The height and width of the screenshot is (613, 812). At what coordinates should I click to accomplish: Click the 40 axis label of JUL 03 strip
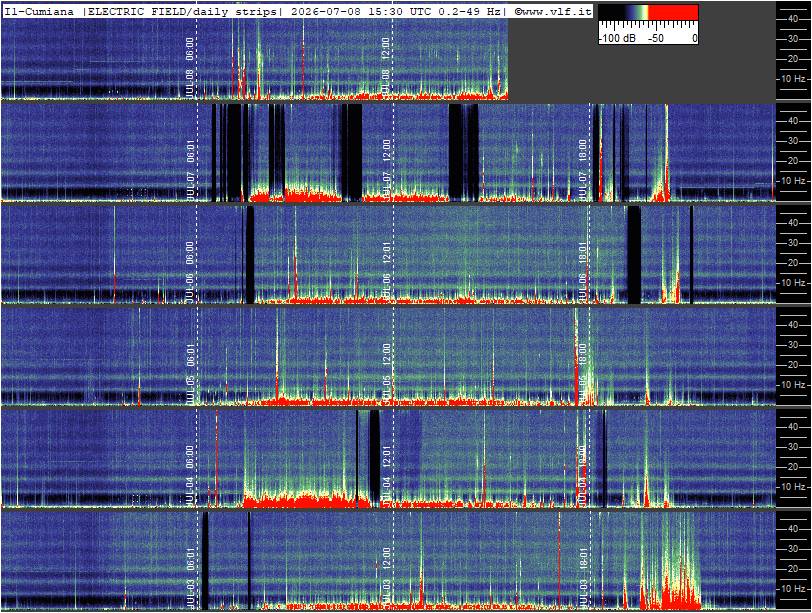(x=793, y=529)
